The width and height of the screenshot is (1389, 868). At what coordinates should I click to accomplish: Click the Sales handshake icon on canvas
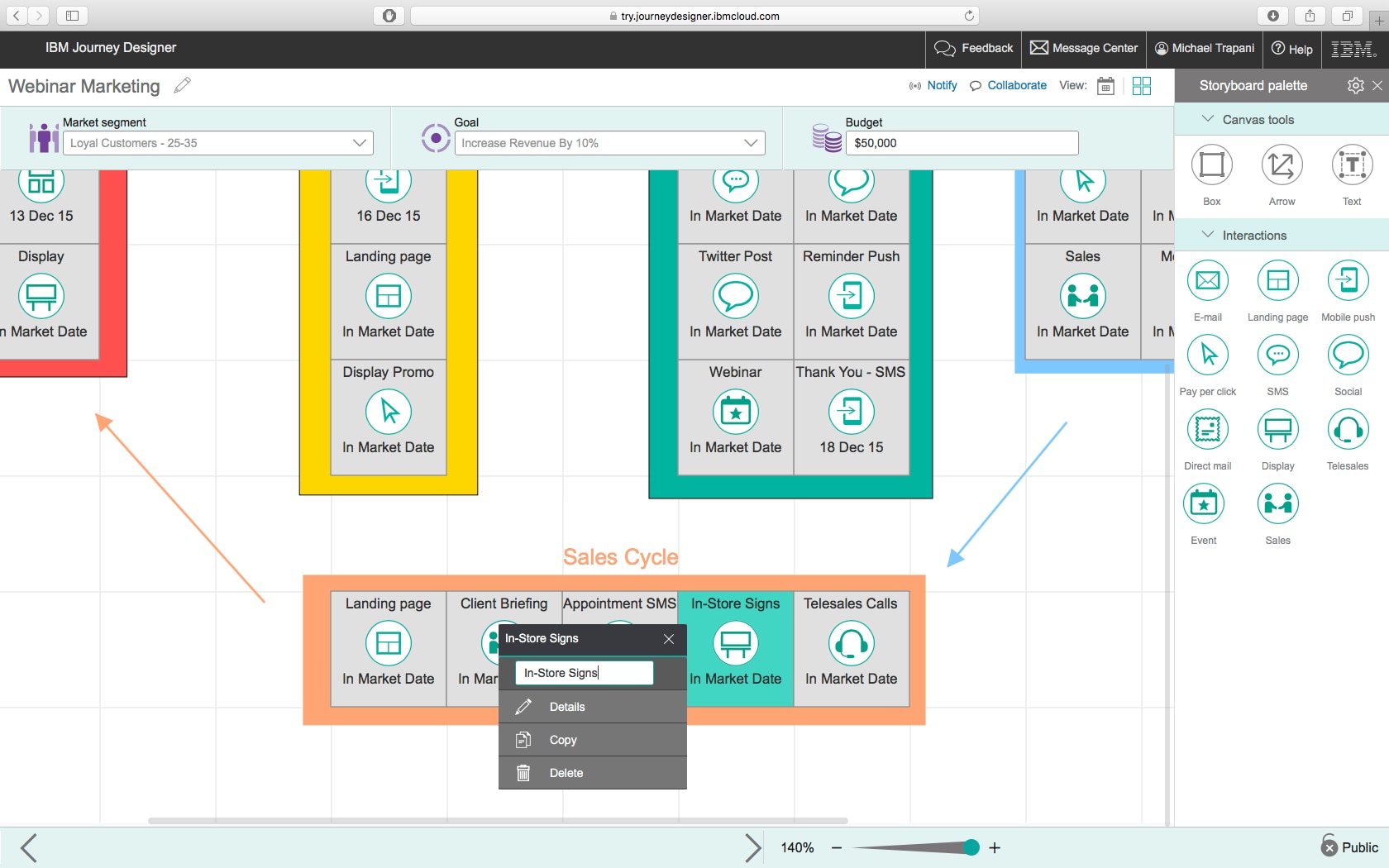coord(1082,295)
